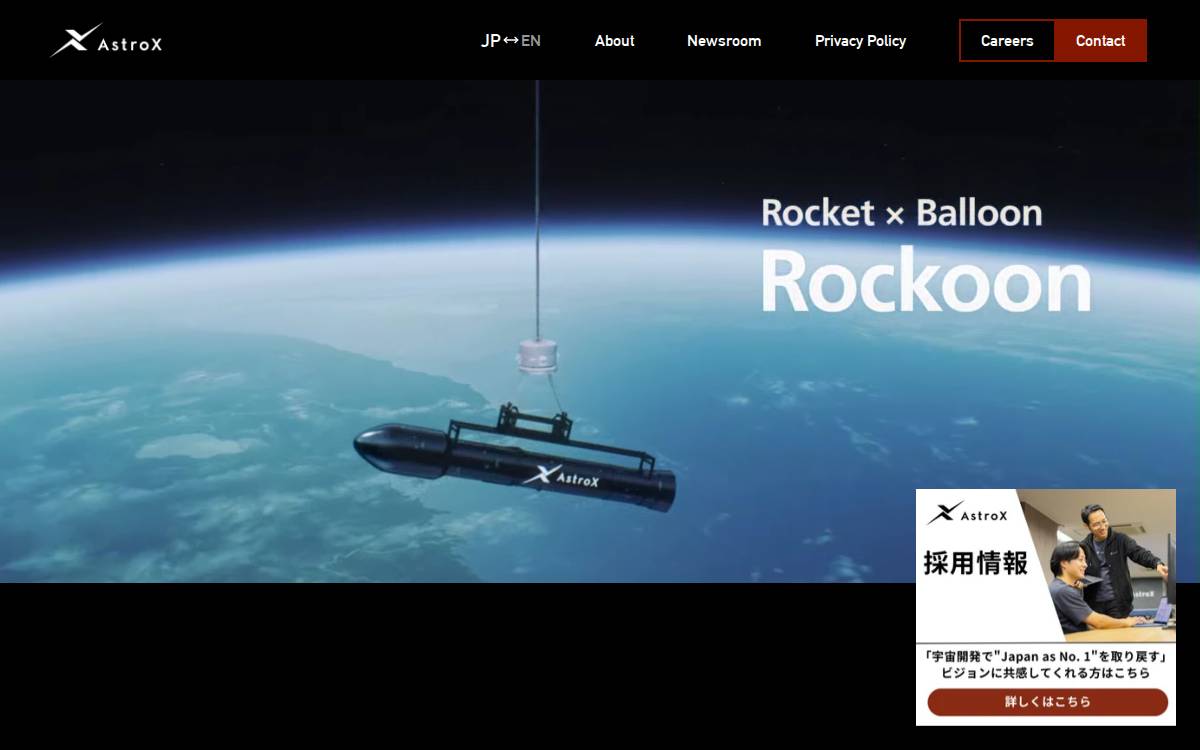Open the red Contact button

[1100, 41]
